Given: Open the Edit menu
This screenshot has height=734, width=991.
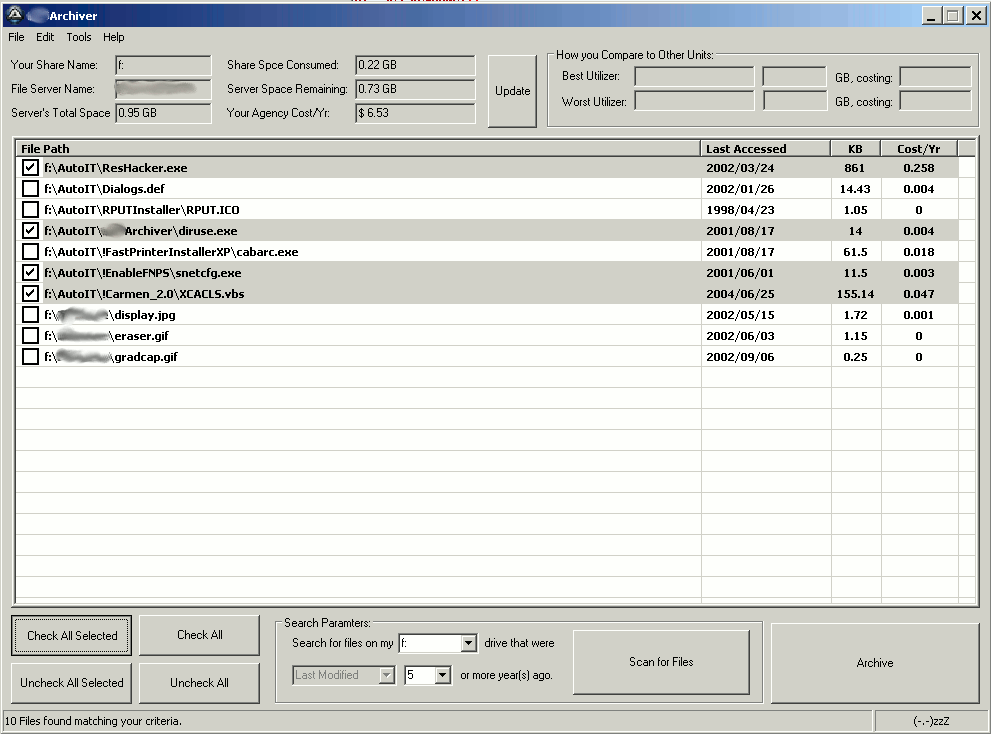Looking at the screenshot, I should pyautogui.click(x=45, y=37).
